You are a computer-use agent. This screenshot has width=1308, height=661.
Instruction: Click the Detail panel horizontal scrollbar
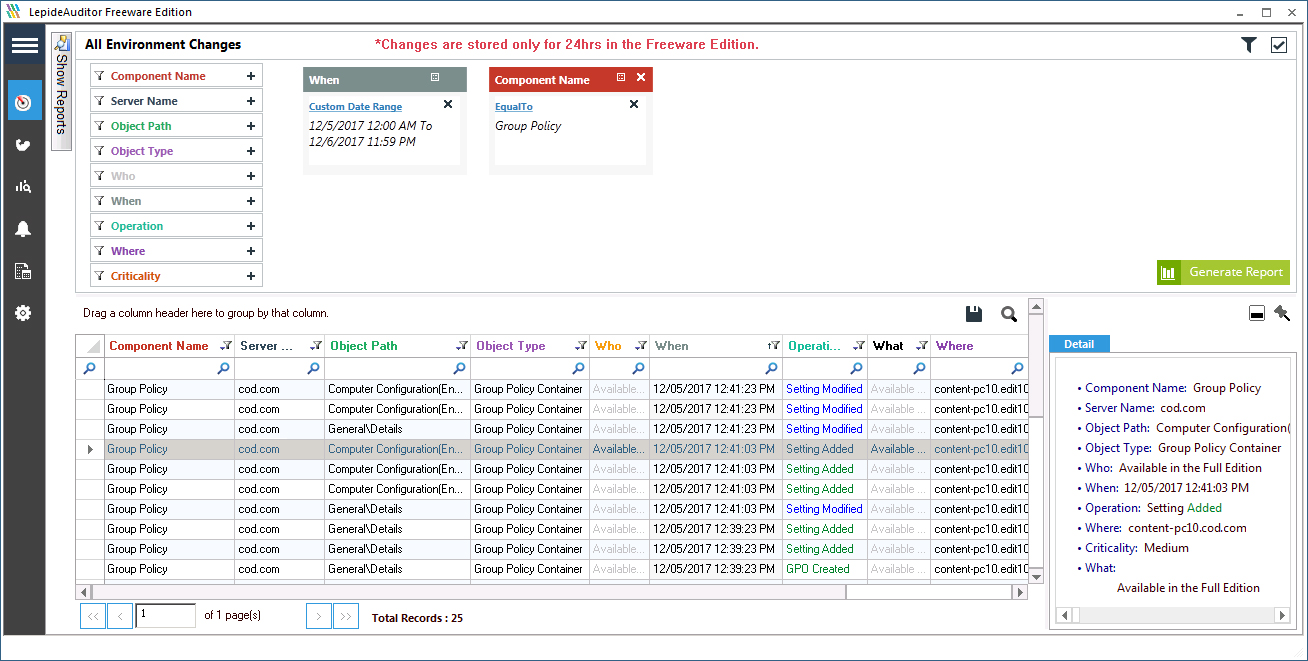1173,616
